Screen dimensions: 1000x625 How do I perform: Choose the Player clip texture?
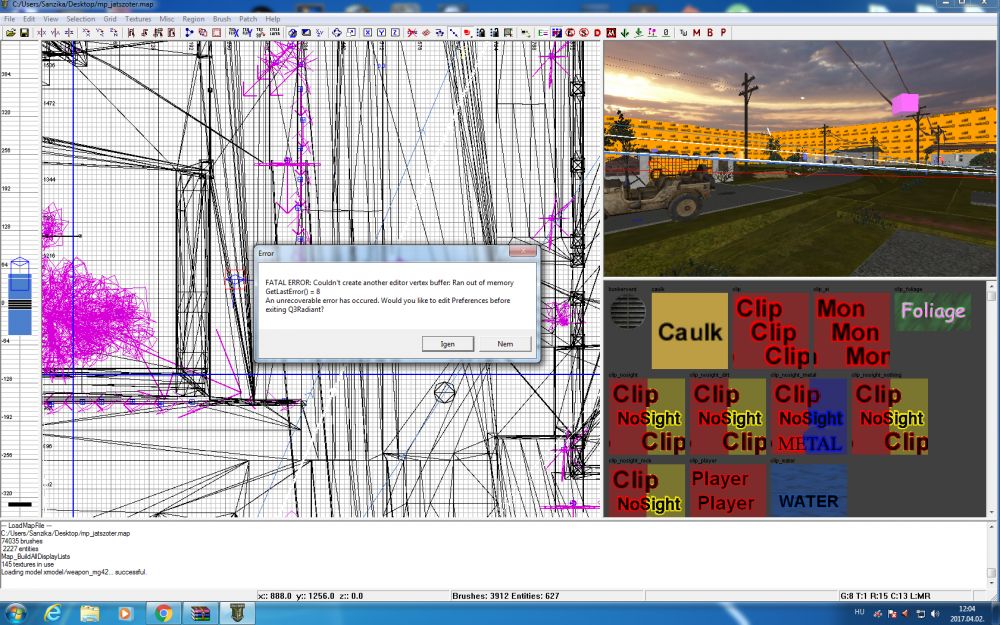727,490
